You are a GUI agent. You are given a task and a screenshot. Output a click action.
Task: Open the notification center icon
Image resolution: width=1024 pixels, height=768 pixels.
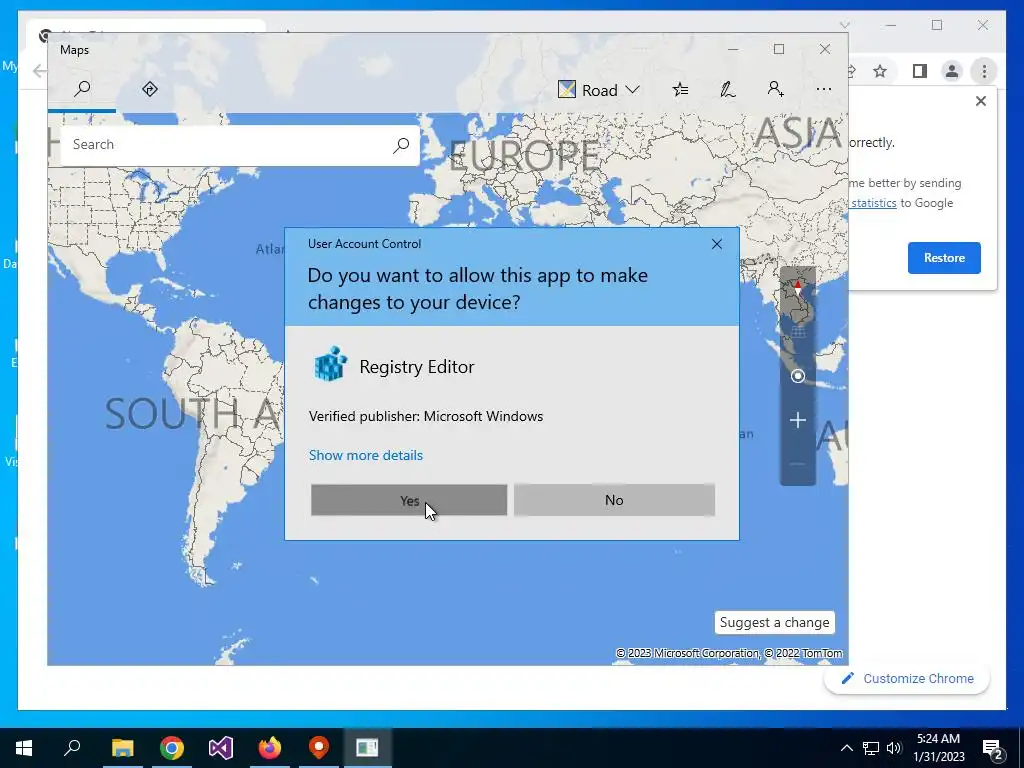(x=993, y=748)
